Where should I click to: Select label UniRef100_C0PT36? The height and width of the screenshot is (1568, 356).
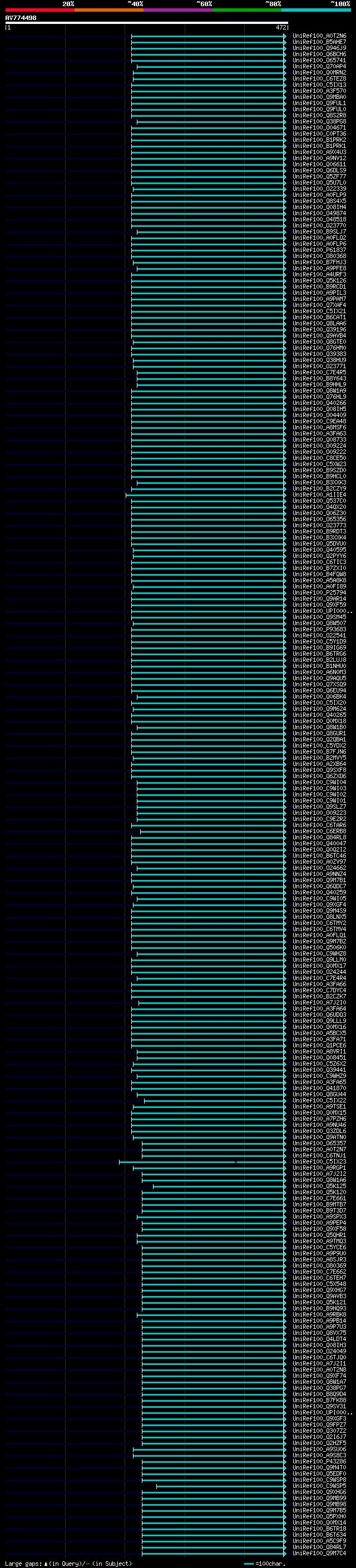(319, 134)
